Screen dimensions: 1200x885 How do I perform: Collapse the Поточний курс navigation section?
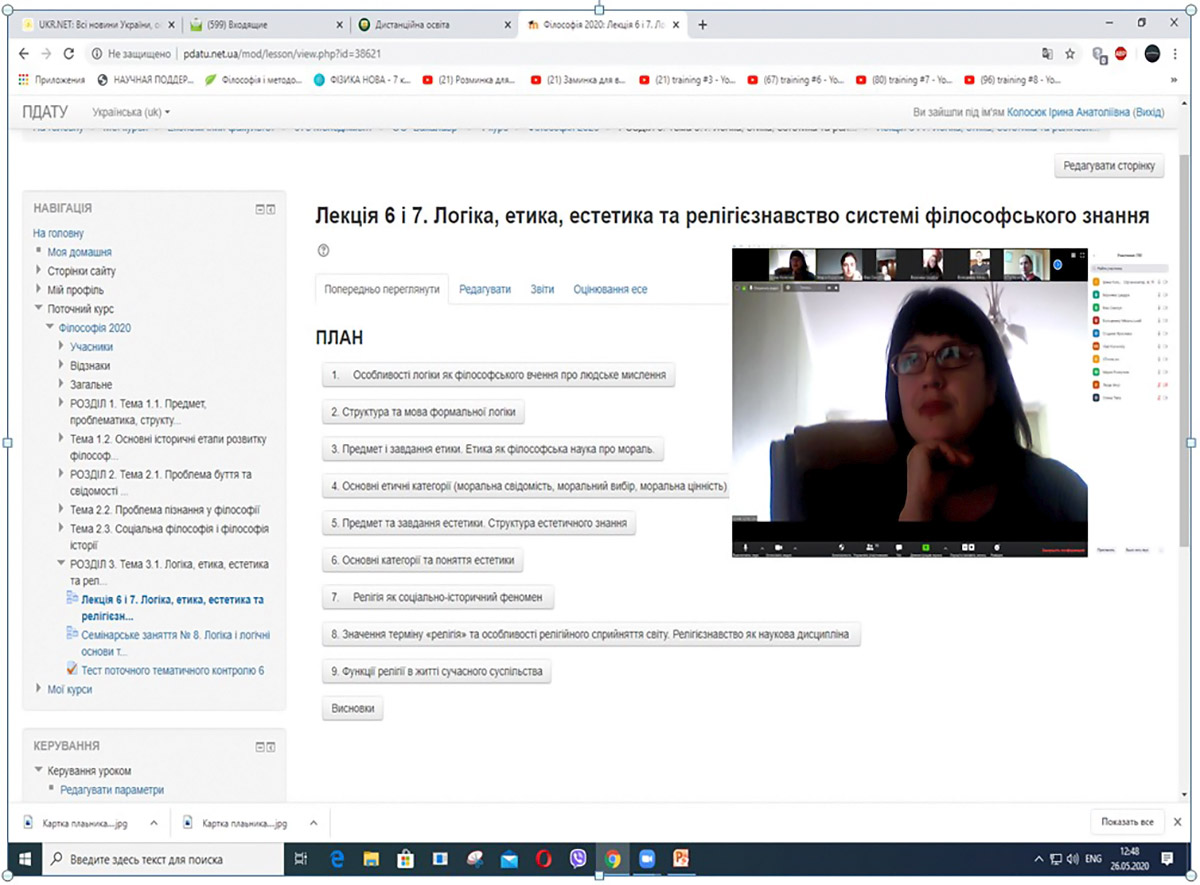pyautogui.click(x=39, y=309)
